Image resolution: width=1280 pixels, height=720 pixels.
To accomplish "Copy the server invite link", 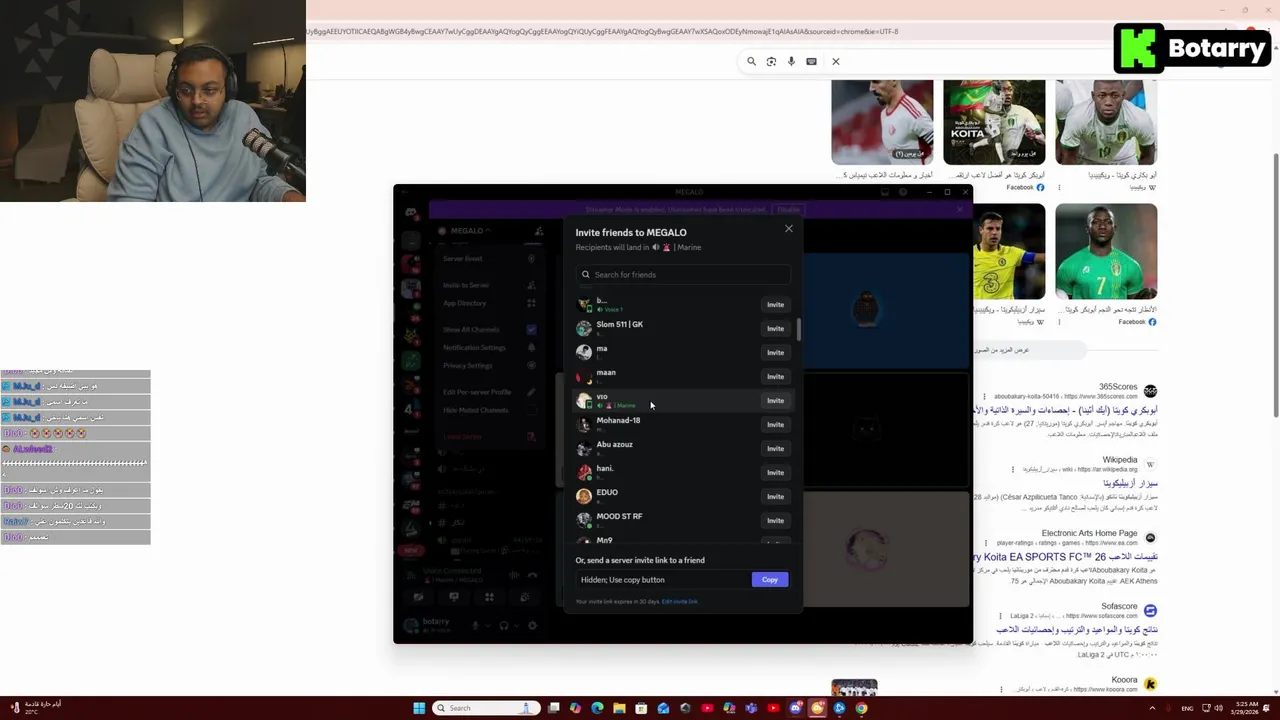I will 770,580.
